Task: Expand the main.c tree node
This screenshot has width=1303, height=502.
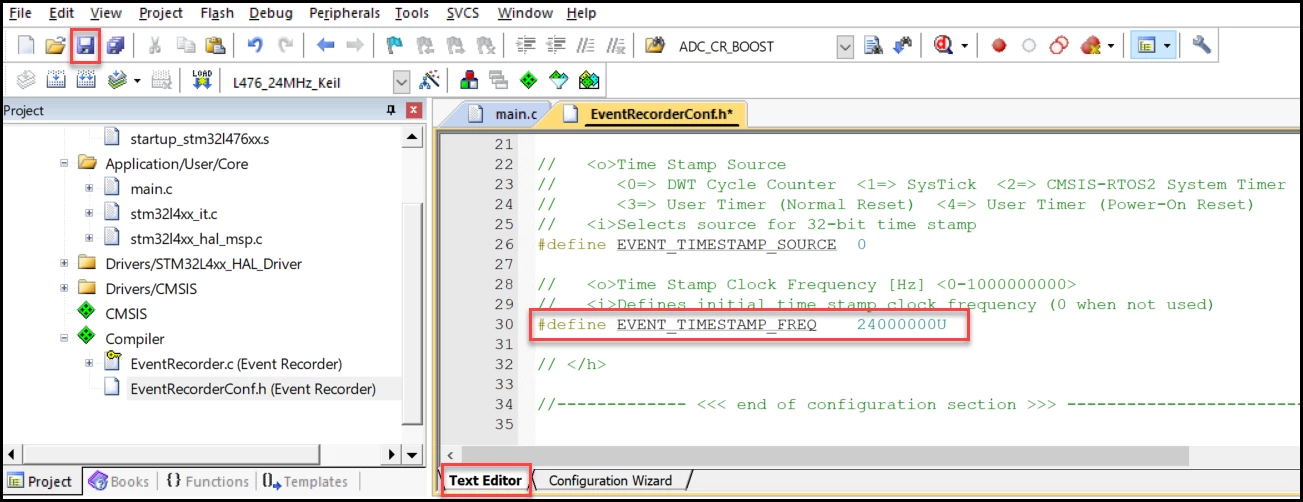Action: 89,188
